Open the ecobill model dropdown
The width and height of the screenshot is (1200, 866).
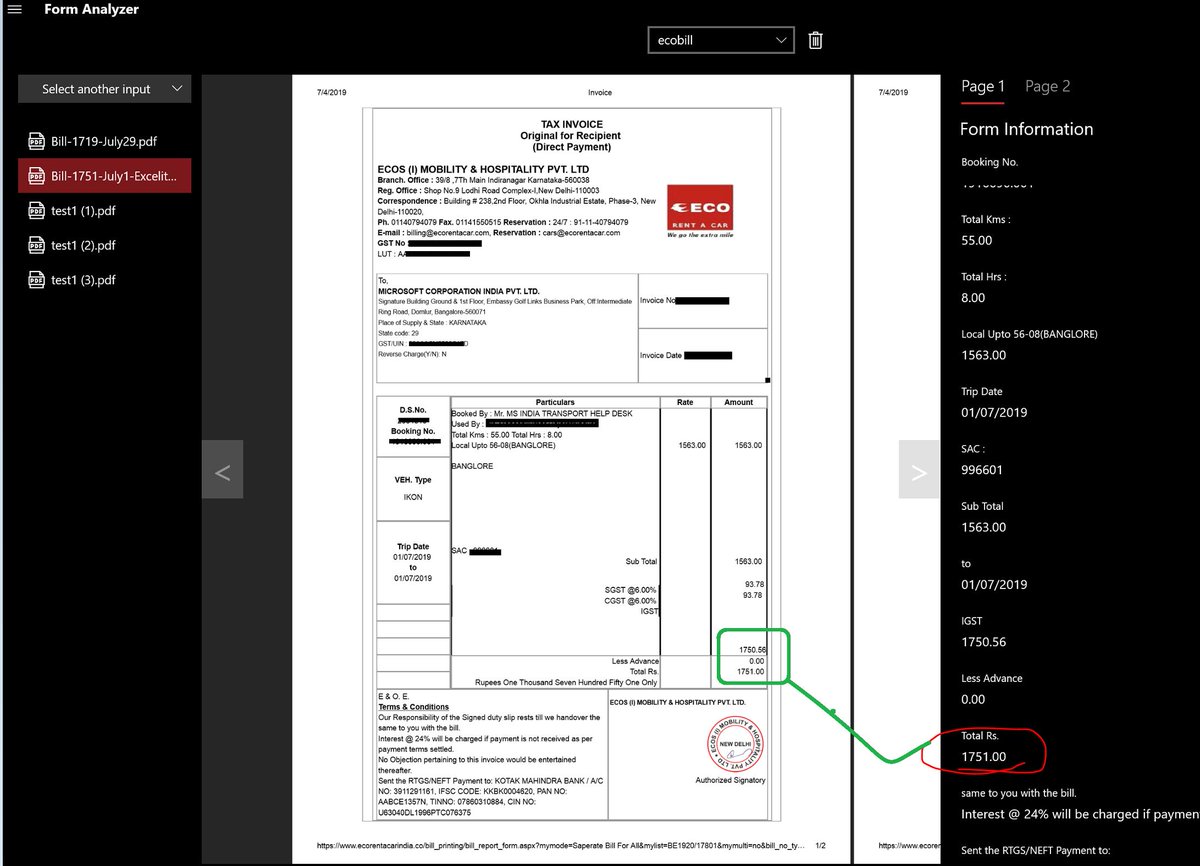tap(721, 40)
